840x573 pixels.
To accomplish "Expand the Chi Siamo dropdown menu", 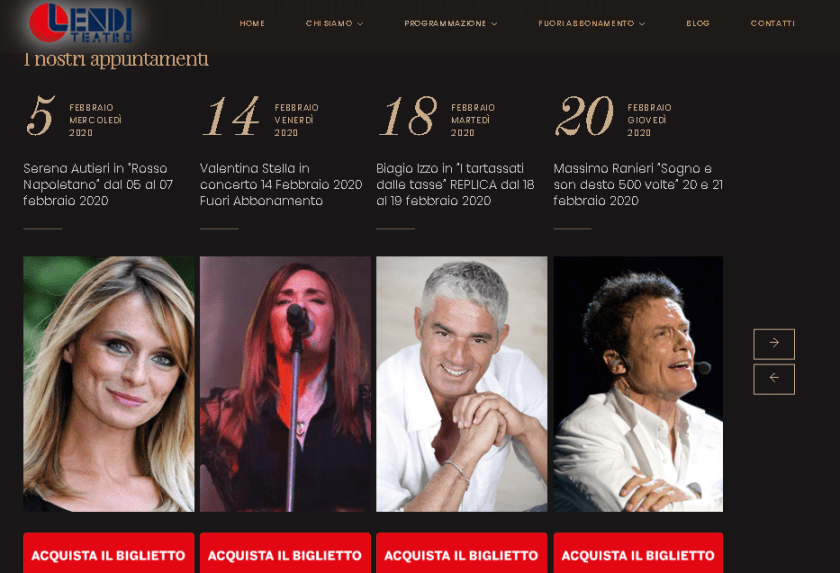I will (334, 23).
